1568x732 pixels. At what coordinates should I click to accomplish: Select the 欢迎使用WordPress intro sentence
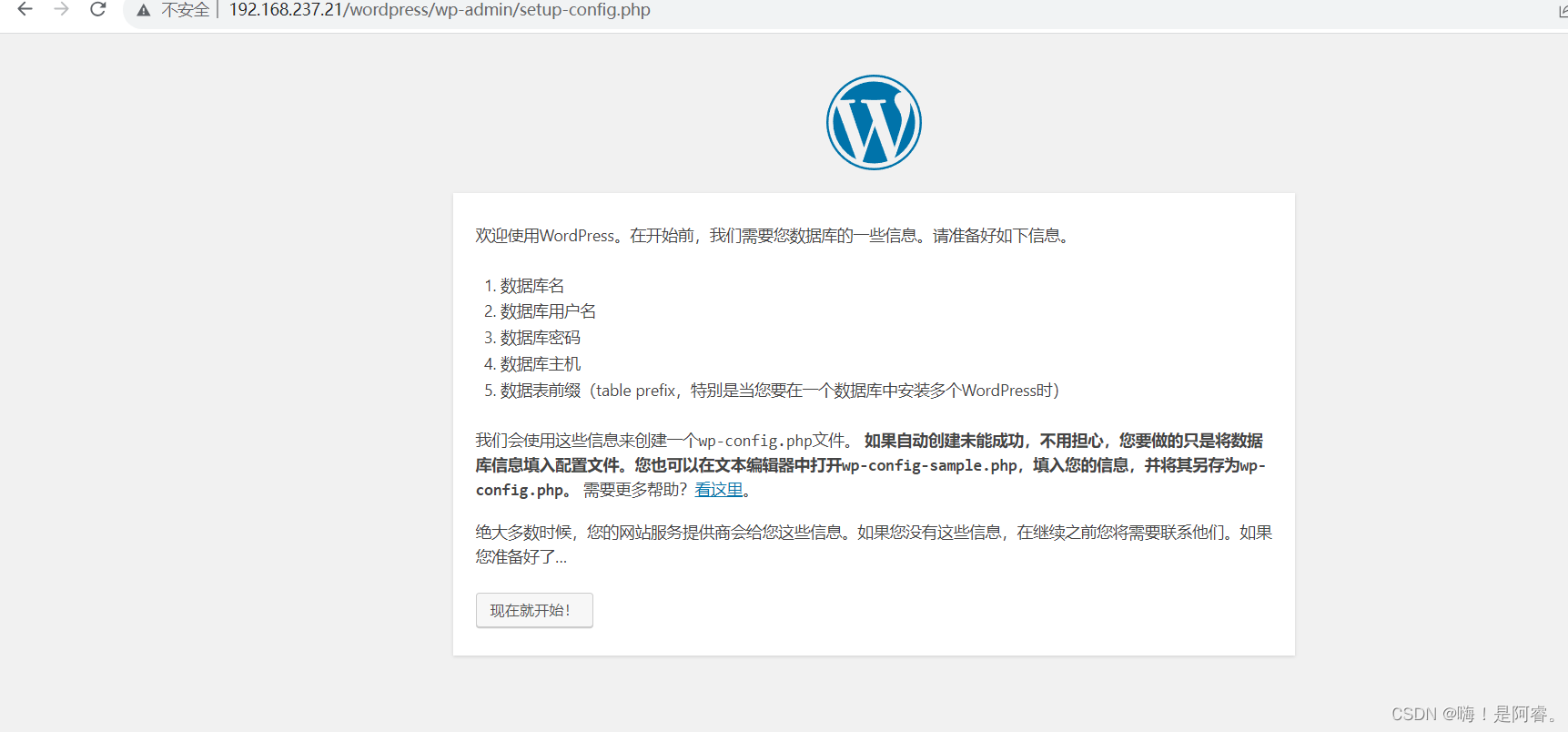tap(774, 236)
